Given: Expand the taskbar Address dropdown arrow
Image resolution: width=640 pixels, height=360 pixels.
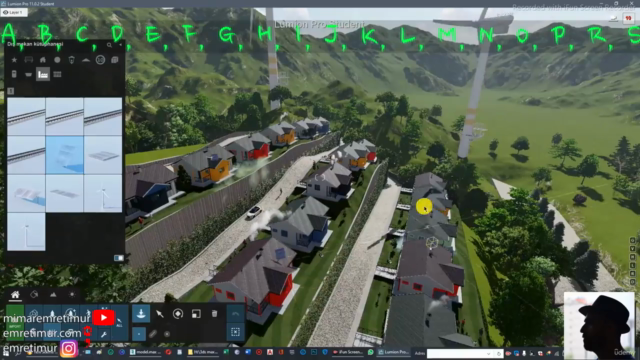Looking at the screenshot, I should pyautogui.click(x=488, y=353).
